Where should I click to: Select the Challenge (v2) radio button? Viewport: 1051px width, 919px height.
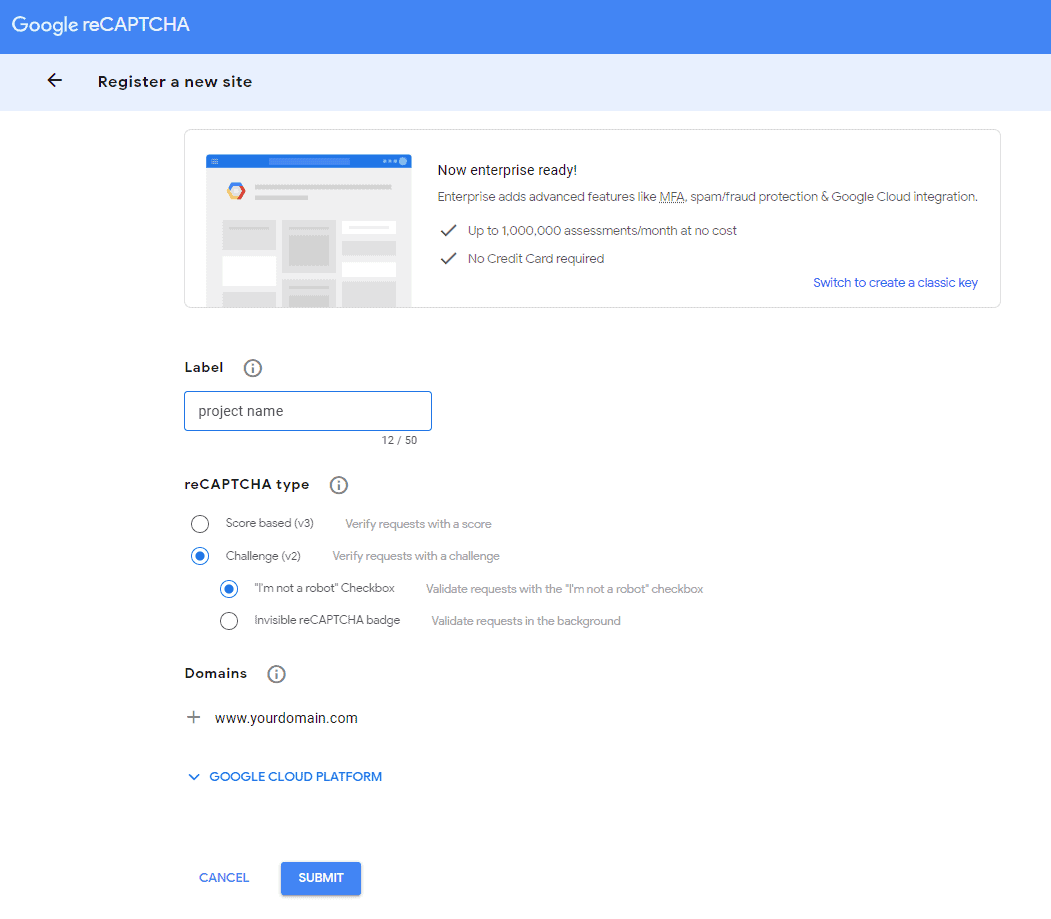coord(200,556)
